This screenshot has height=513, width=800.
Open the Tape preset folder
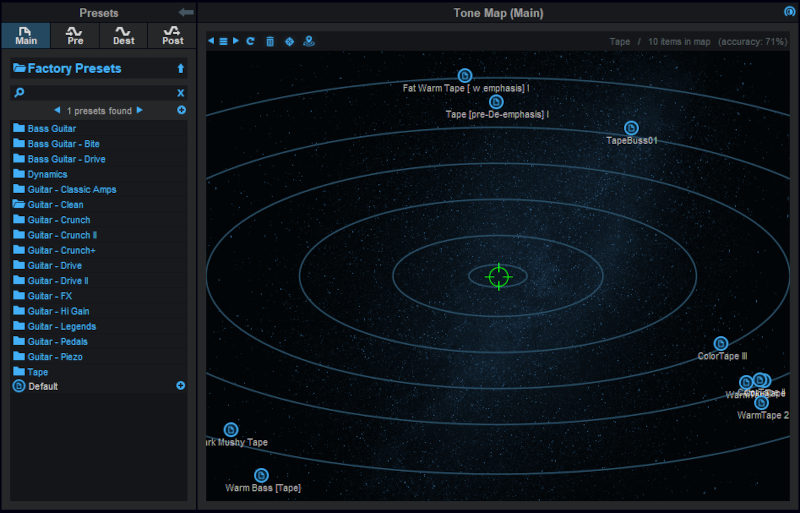37,372
